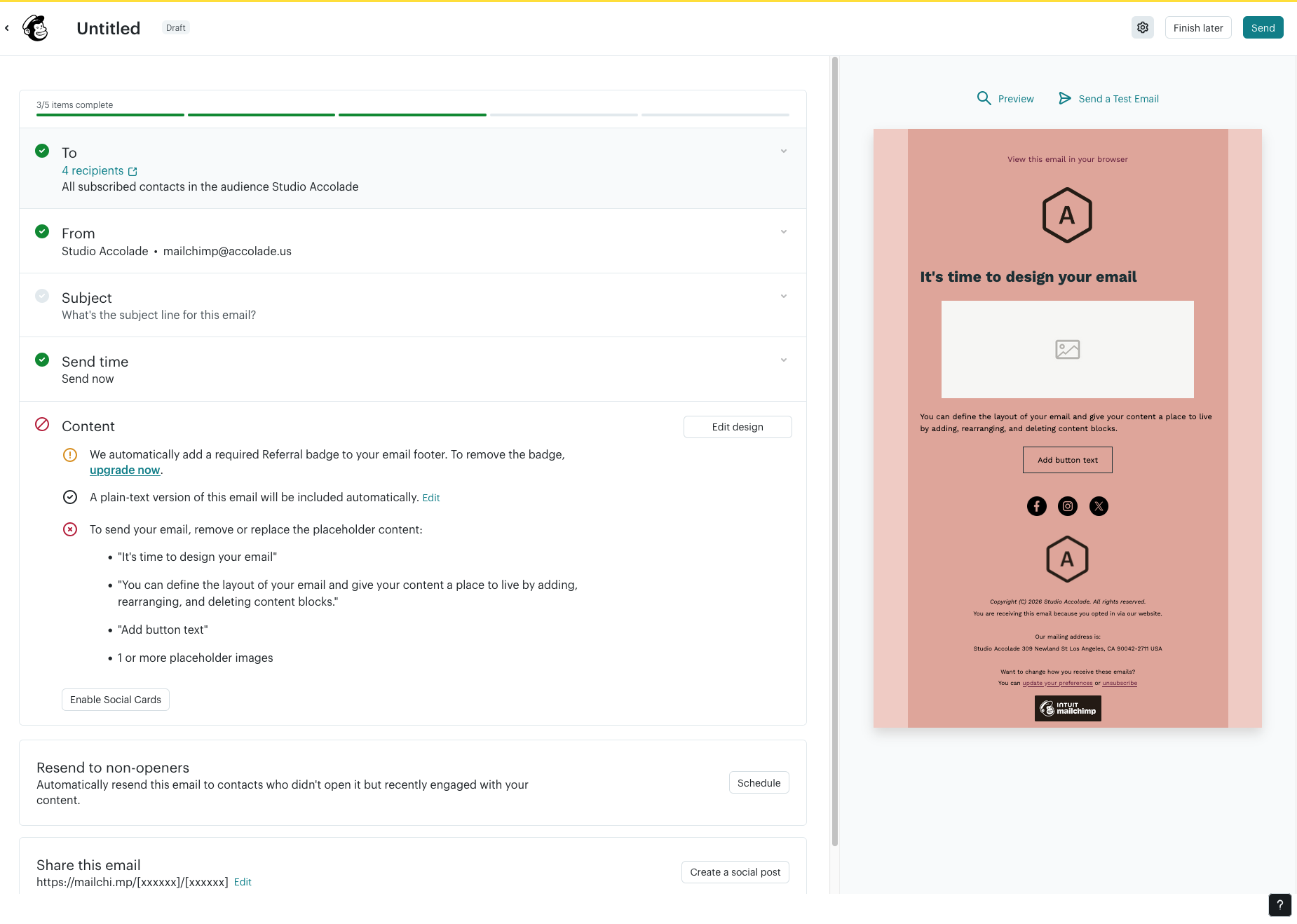Click the upgrade now link
1297x924 pixels.
click(x=125, y=470)
